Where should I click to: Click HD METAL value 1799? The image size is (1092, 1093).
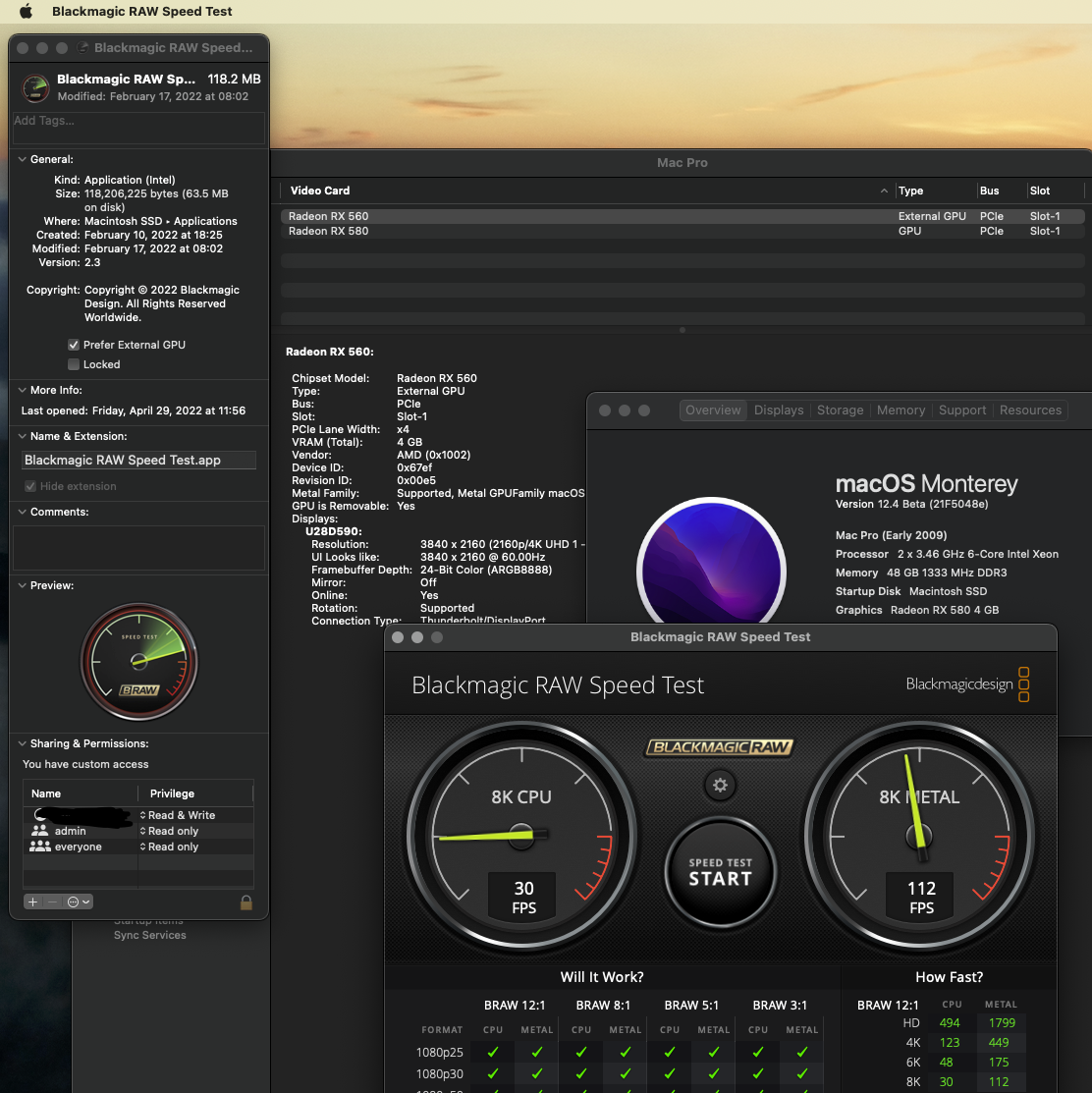tap(1001, 1022)
